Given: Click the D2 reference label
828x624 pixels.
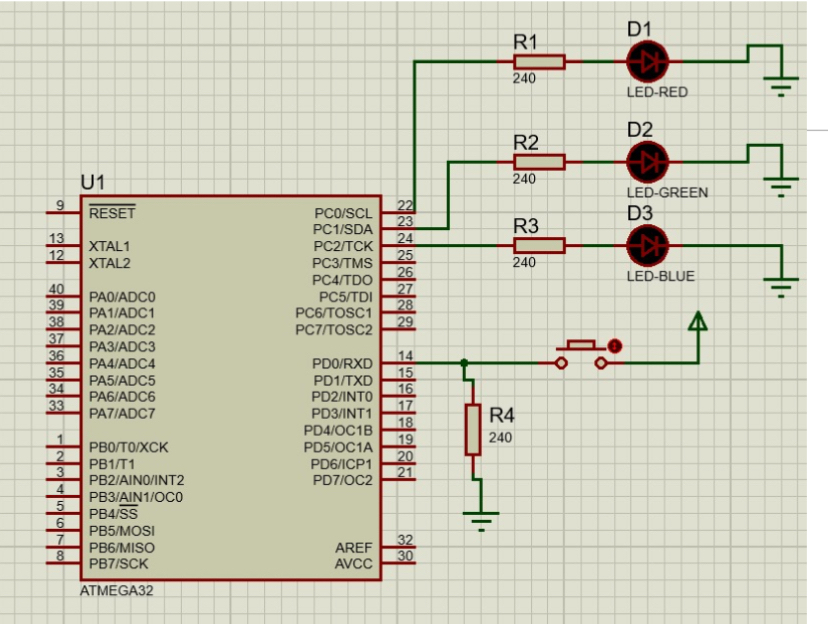Looking at the screenshot, I should coord(640,130).
